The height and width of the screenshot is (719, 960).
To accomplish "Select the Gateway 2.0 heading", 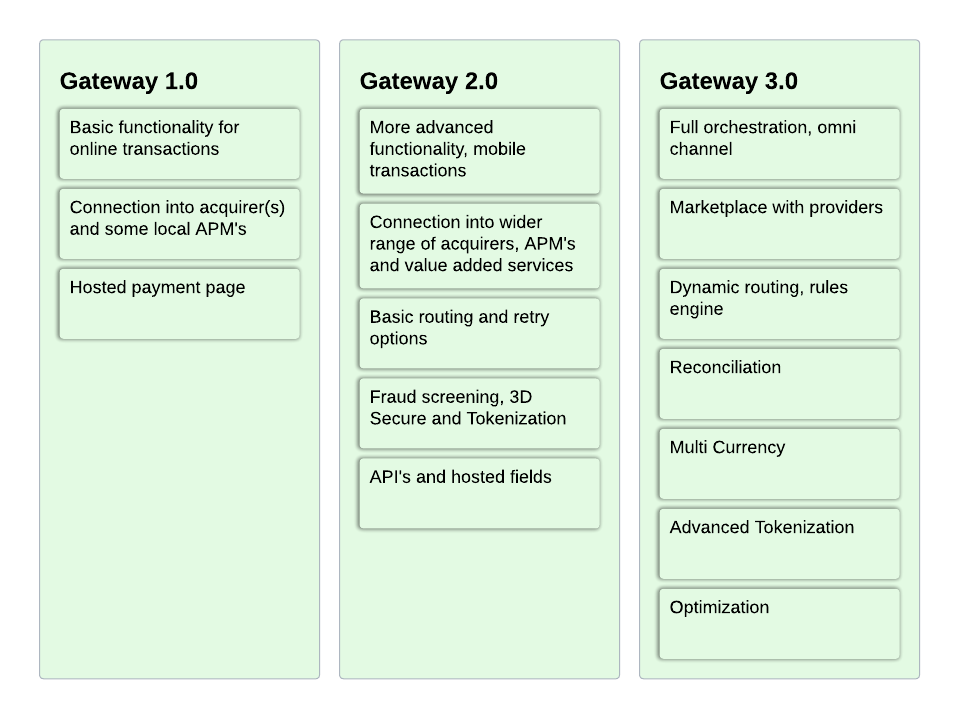I will point(429,81).
